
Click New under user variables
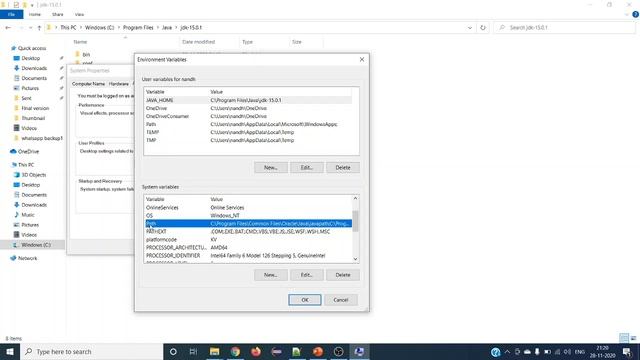coord(271,167)
